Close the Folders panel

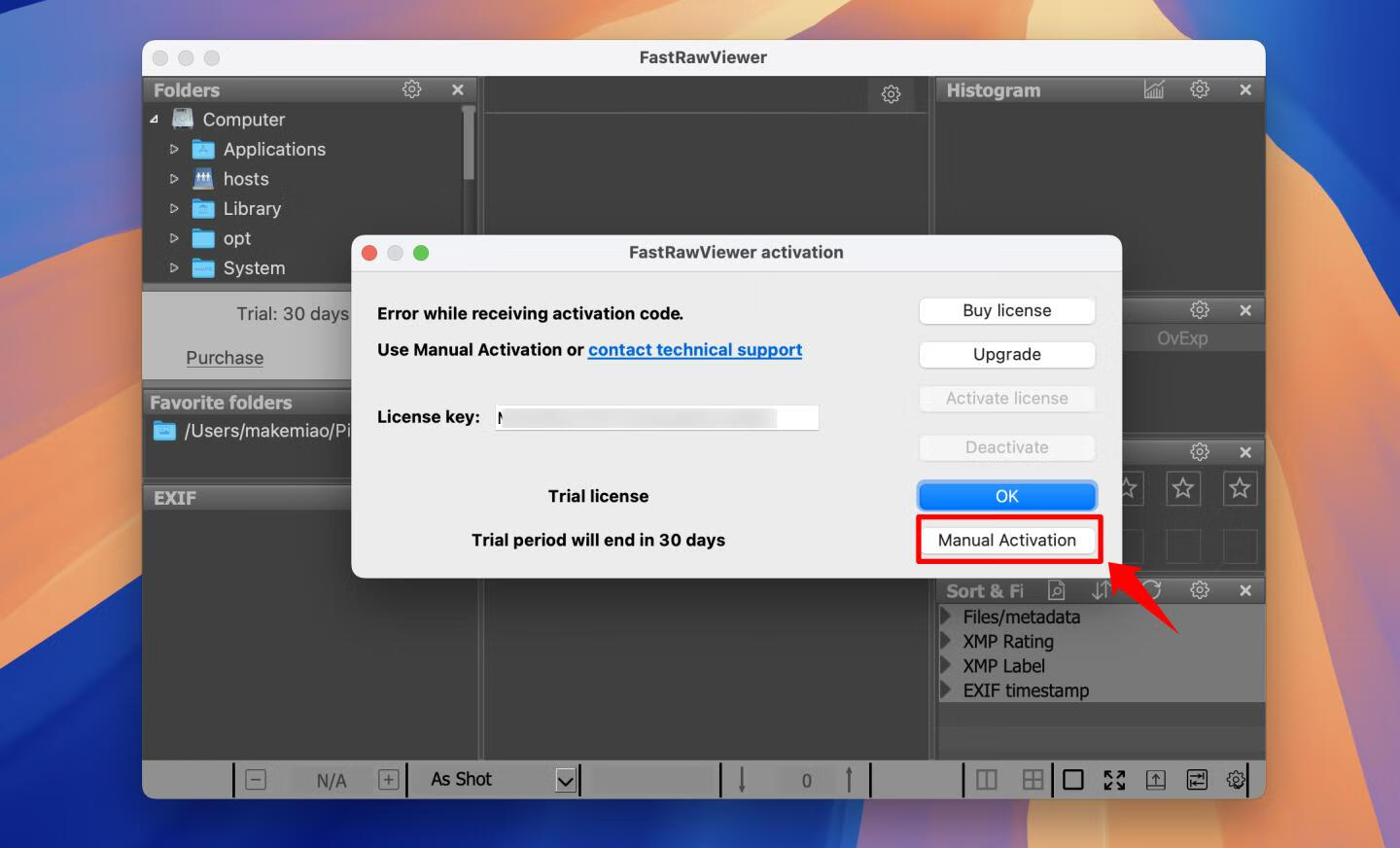click(x=458, y=89)
